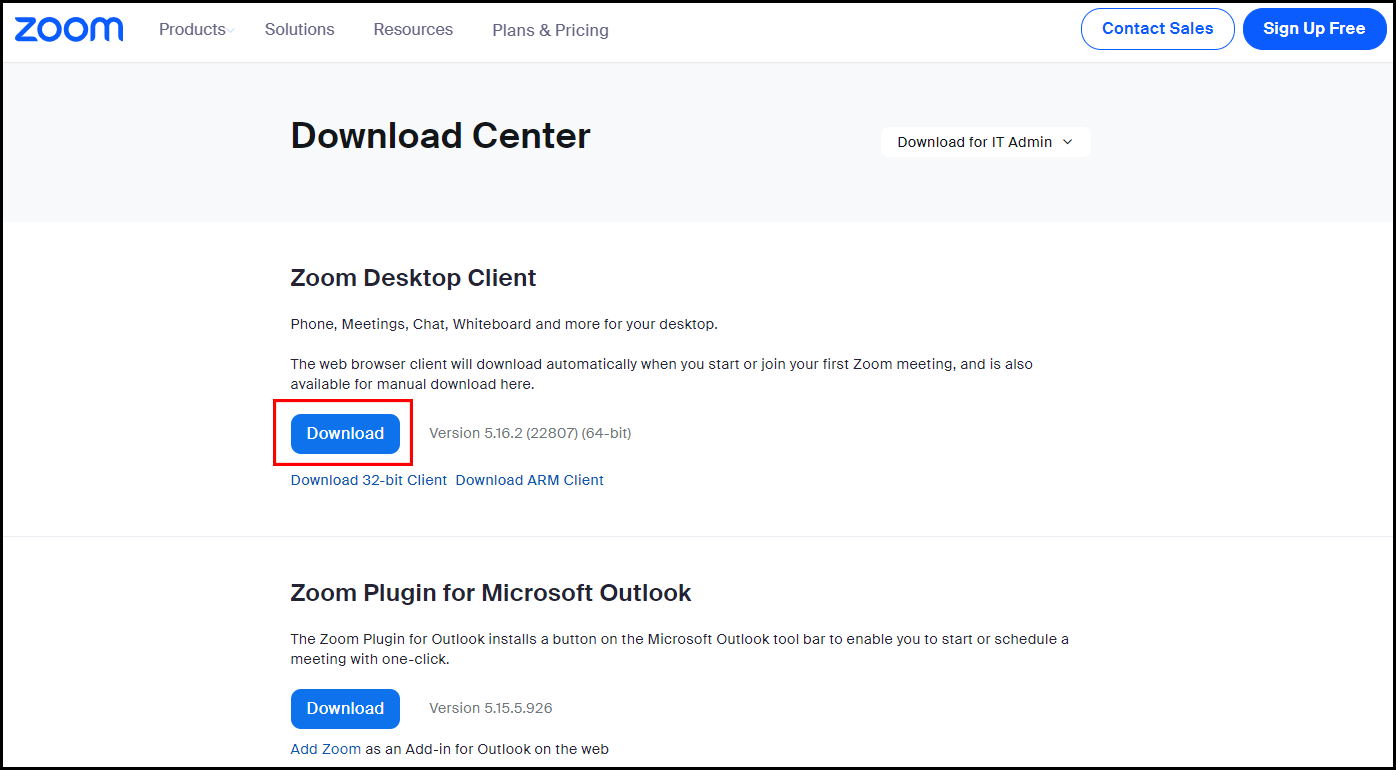Select the Version 5.15.5.926 text
The width and height of the screenshot is (1396, 770).
491,708
